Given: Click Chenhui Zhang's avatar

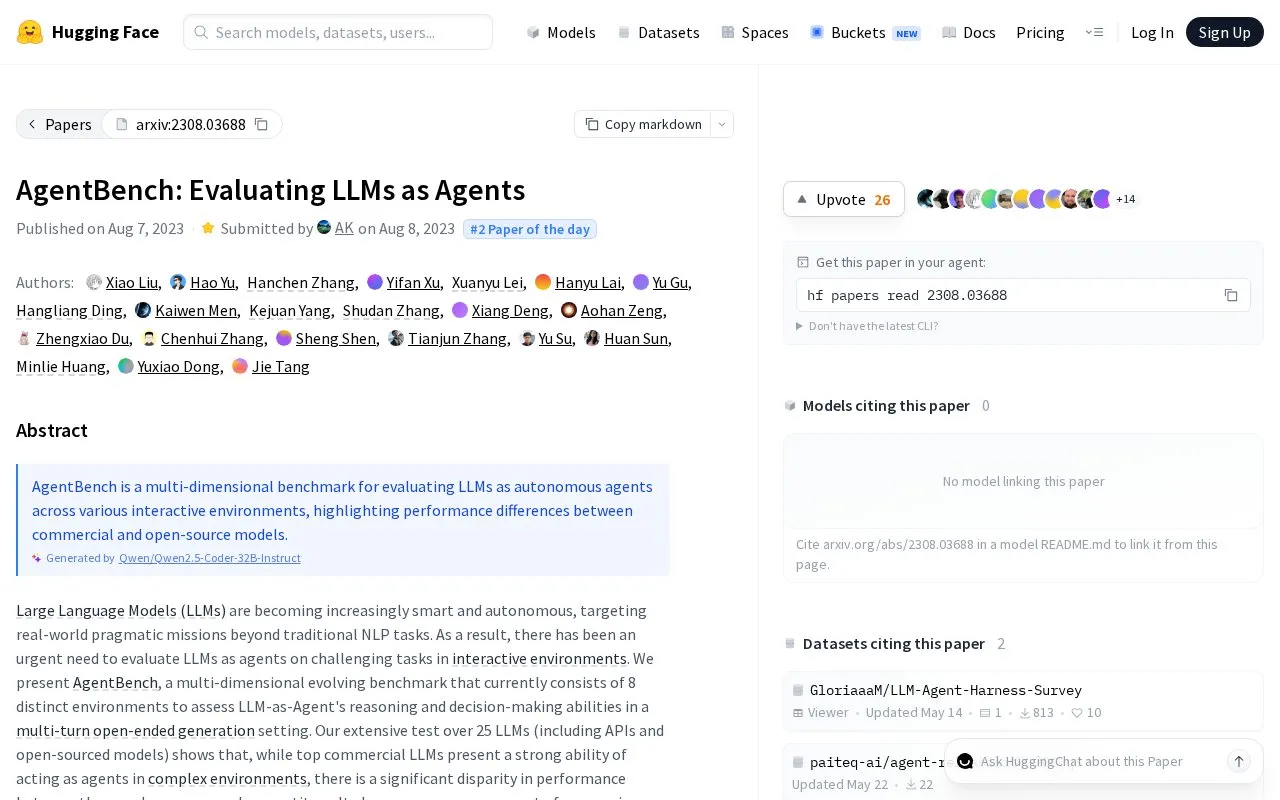Looking at the screenshot, I should click(x=149, y=338).
